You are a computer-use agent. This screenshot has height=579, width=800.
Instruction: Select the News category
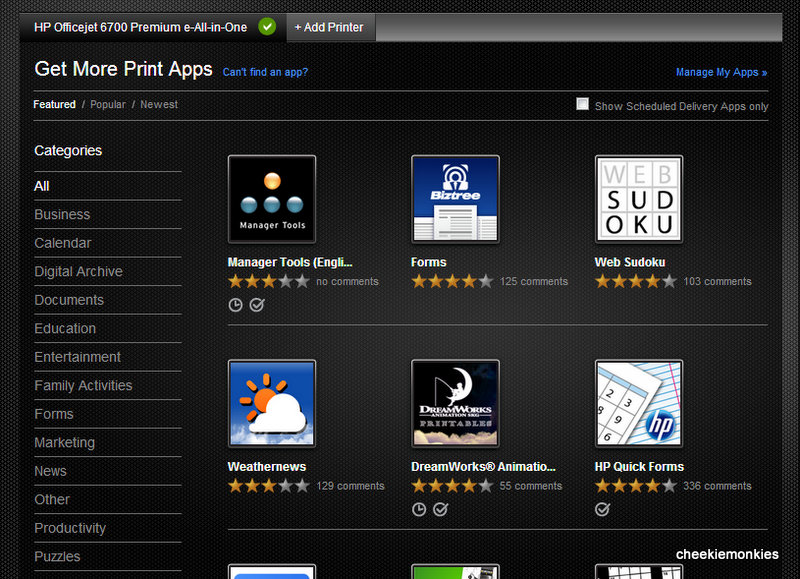[108, 472]
